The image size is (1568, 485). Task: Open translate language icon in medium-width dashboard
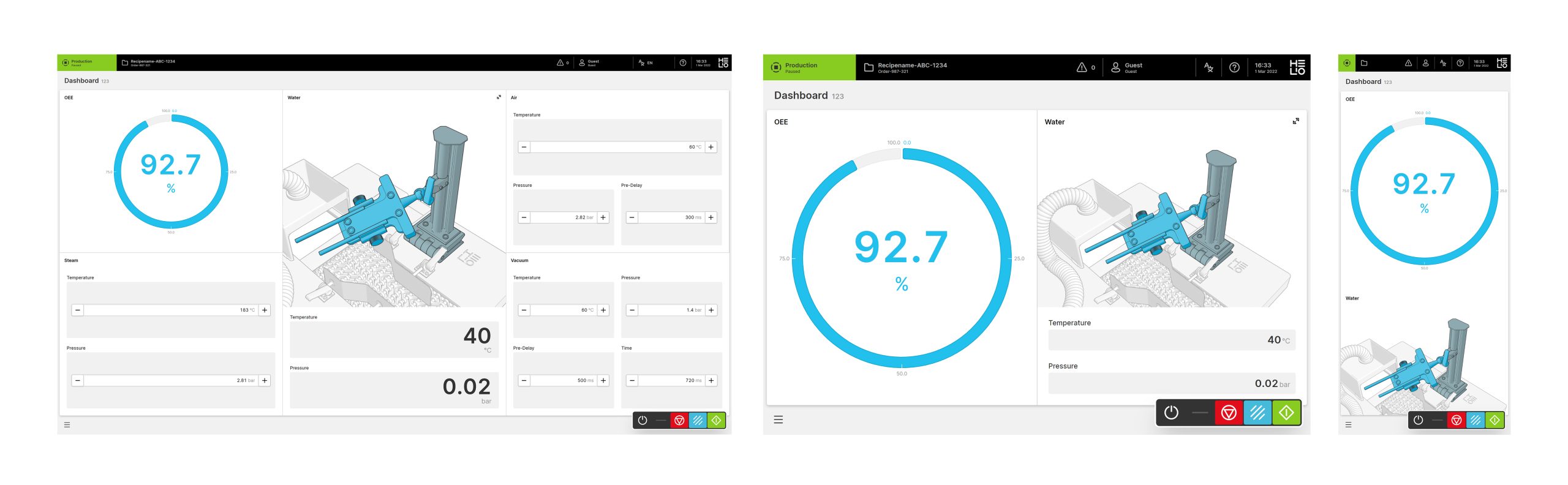(x=1208, y=67)
